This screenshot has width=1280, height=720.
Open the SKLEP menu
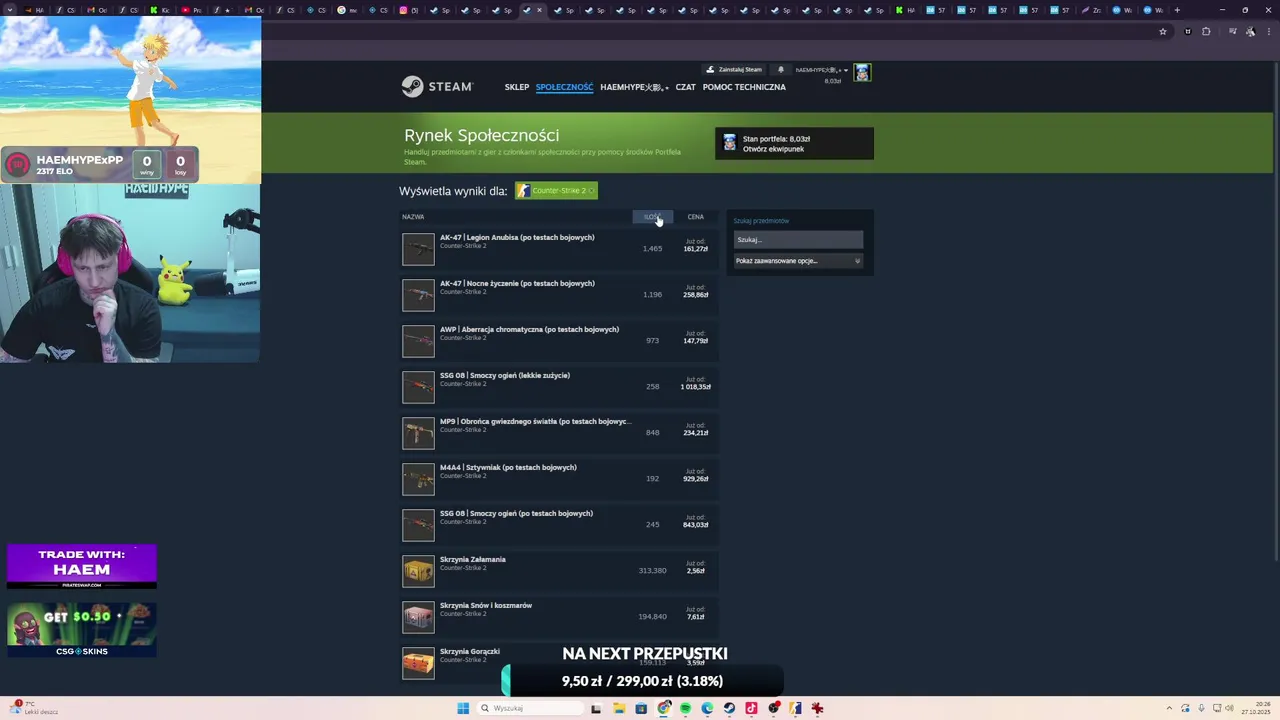517,87
